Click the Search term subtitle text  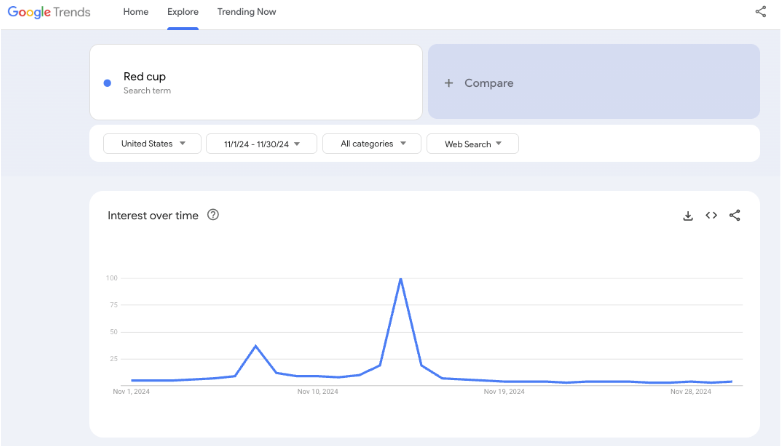[x=147, y=91]
